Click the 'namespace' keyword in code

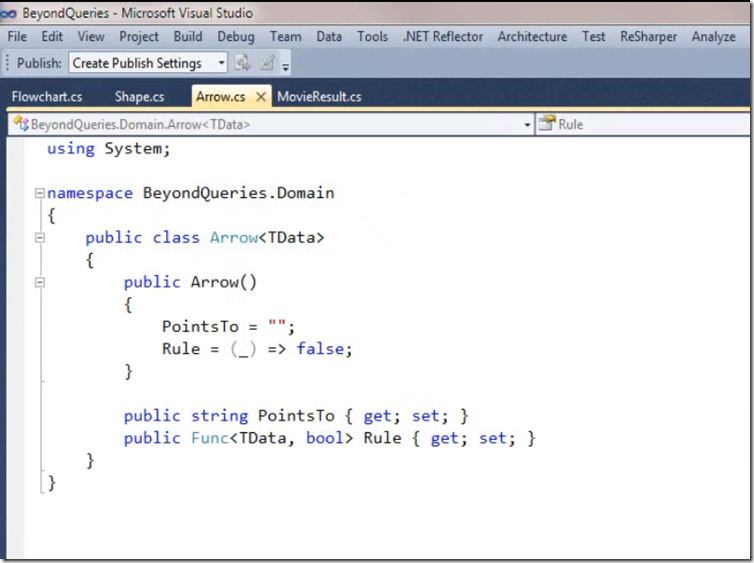[90, 193]
